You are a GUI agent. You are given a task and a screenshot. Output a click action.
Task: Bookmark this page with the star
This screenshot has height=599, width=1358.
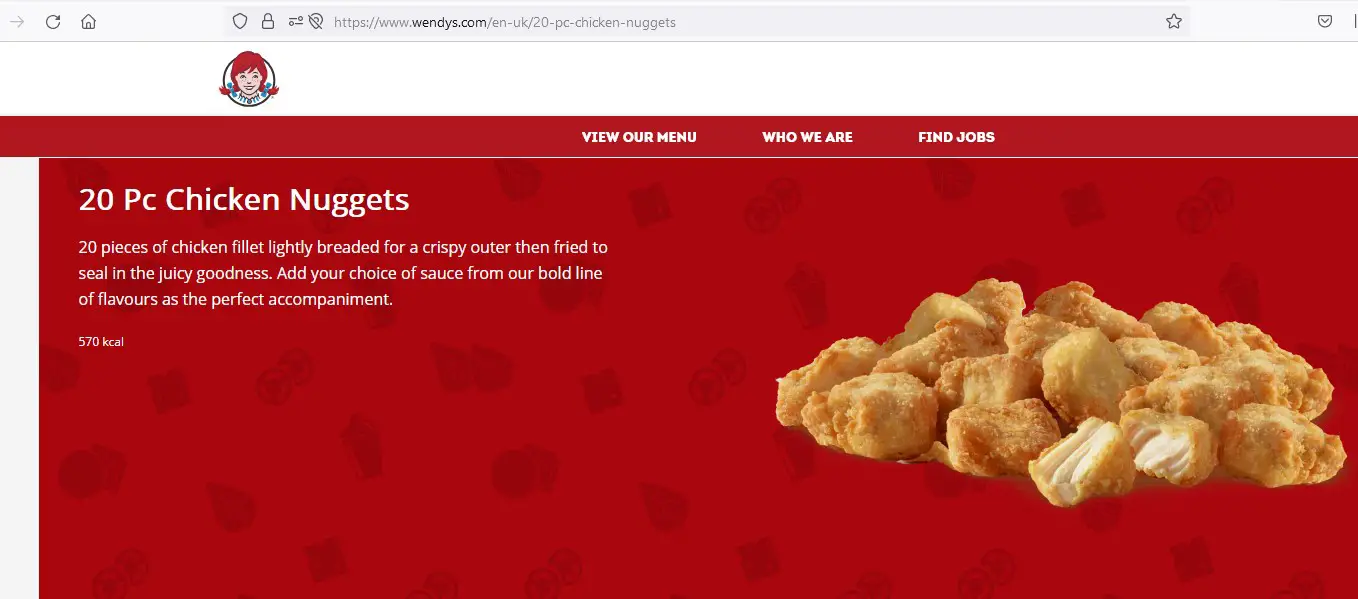1174,21
